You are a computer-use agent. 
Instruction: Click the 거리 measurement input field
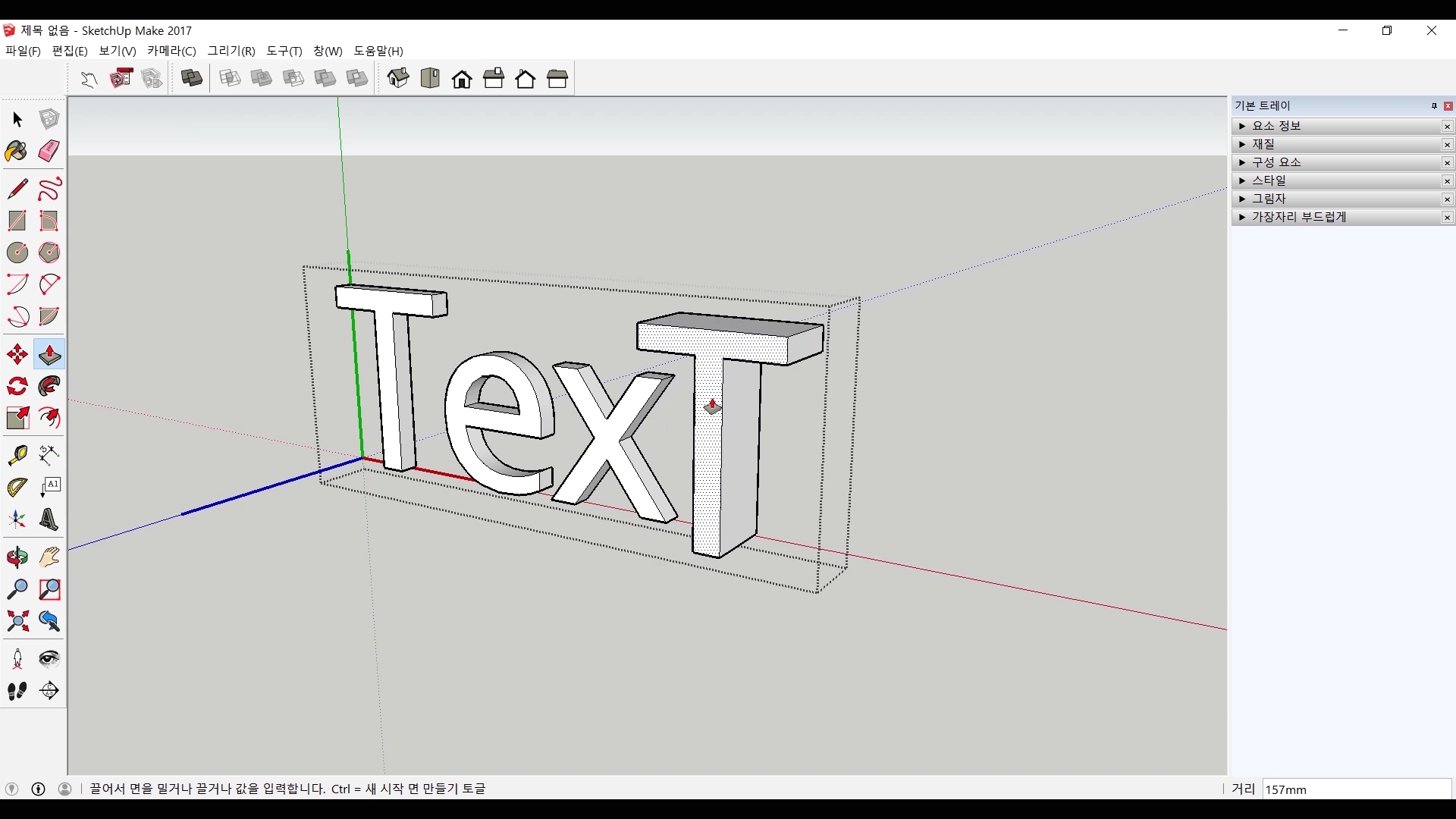tap(1356, 789)
